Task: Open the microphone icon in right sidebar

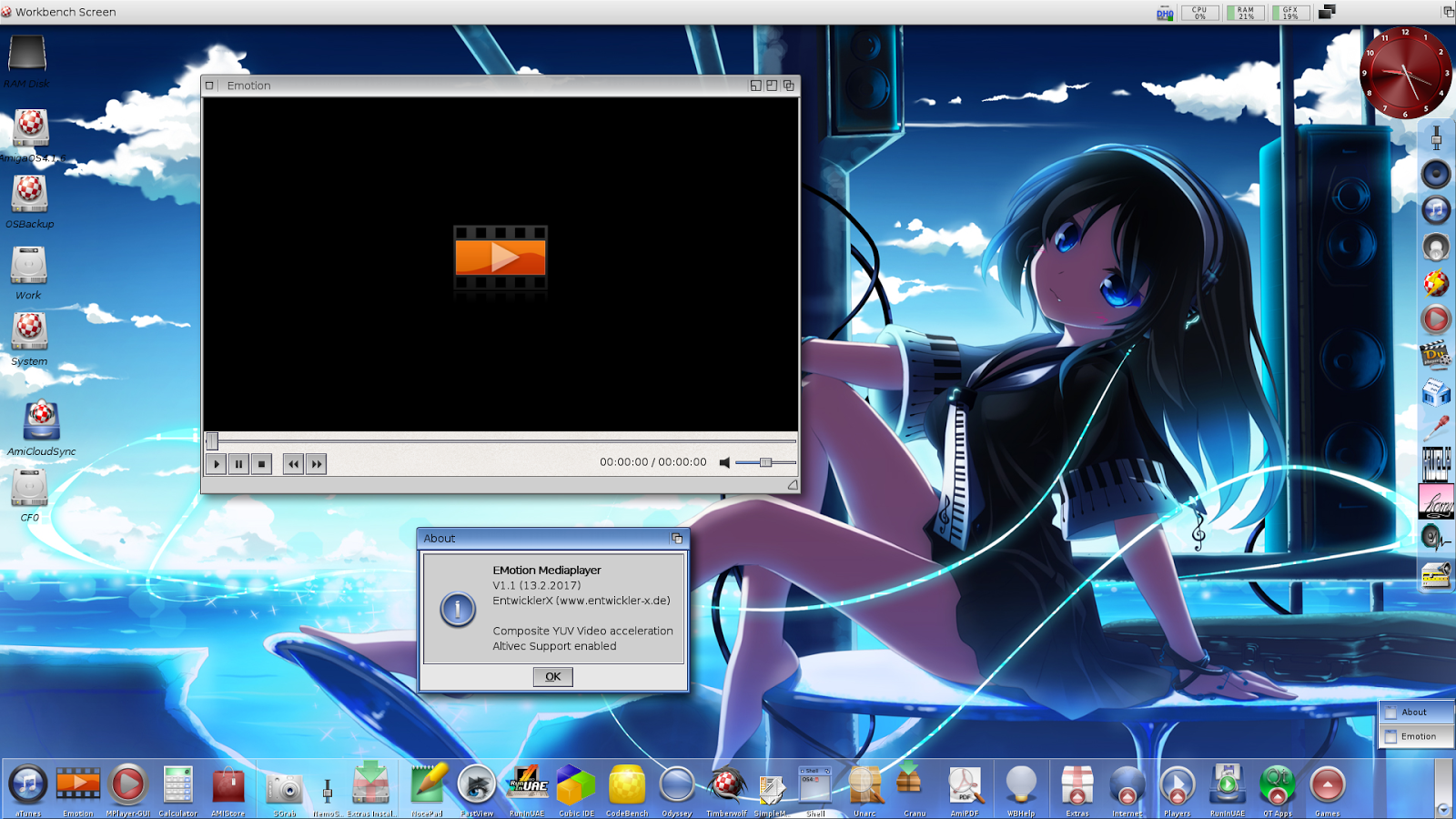Action: [x=1436, y=428]
